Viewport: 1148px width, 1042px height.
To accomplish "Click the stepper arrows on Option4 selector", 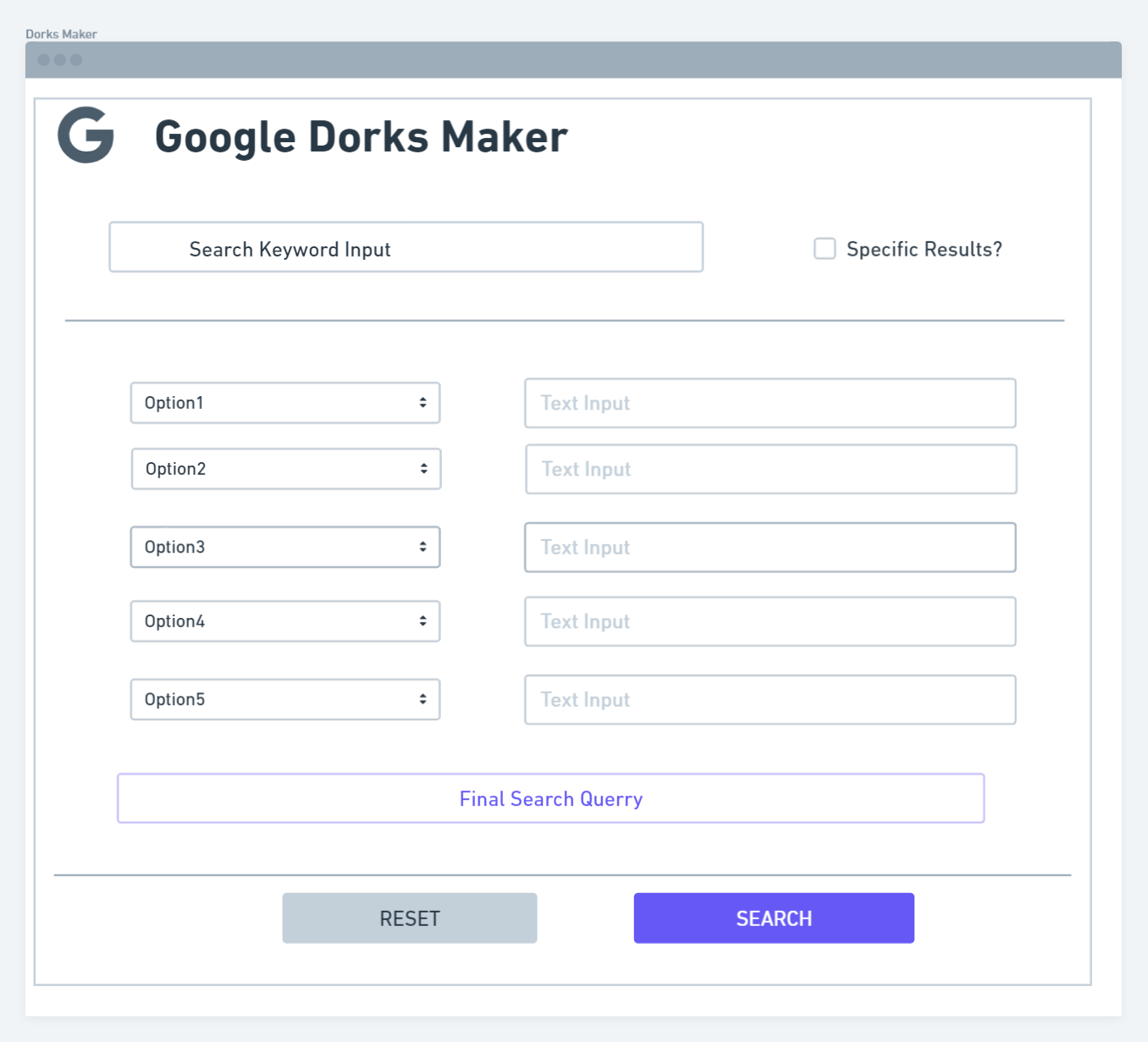I will click(423, 620).
